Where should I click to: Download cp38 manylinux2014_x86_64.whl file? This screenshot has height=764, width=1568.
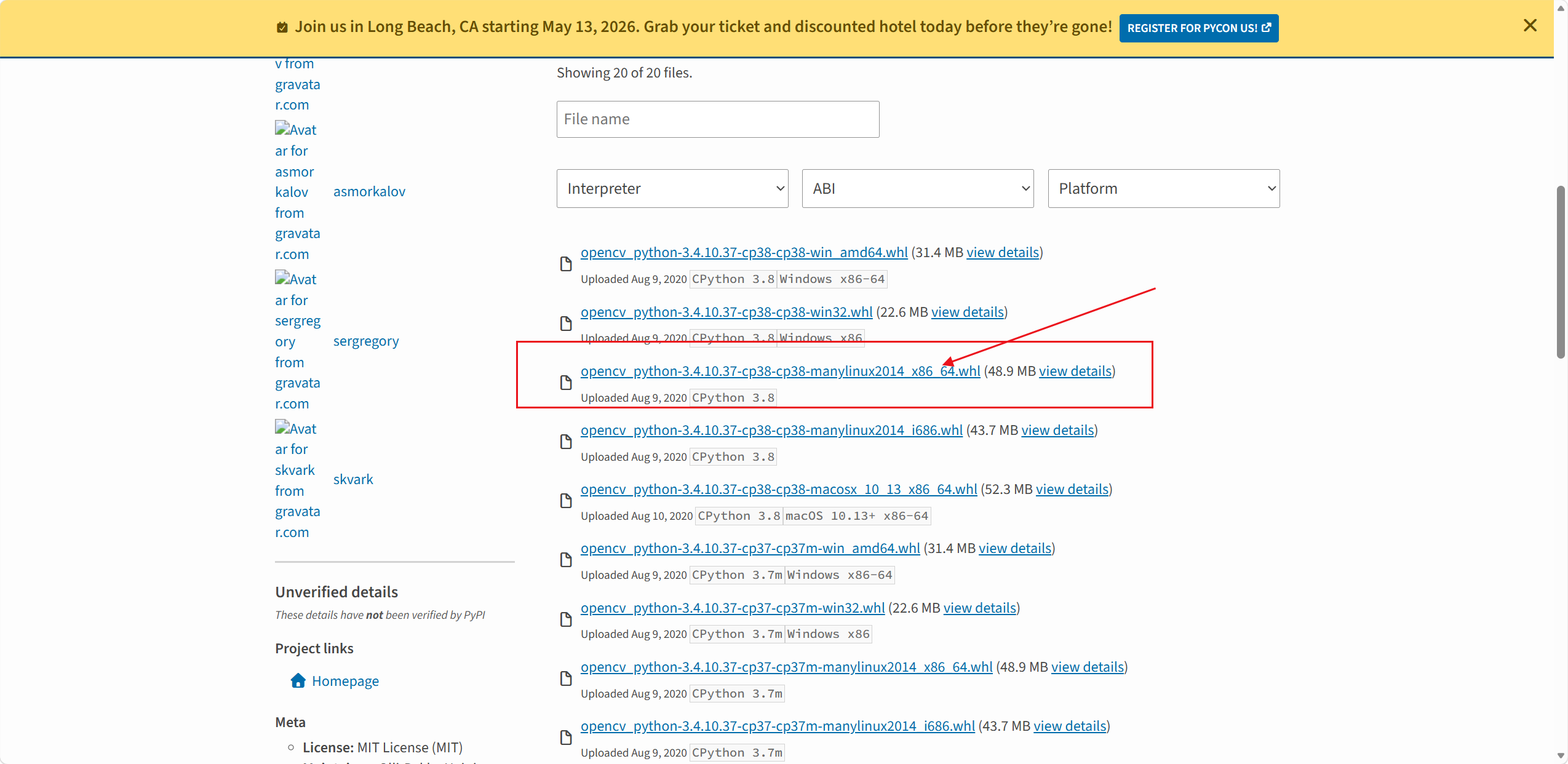[x=781, y=371]
